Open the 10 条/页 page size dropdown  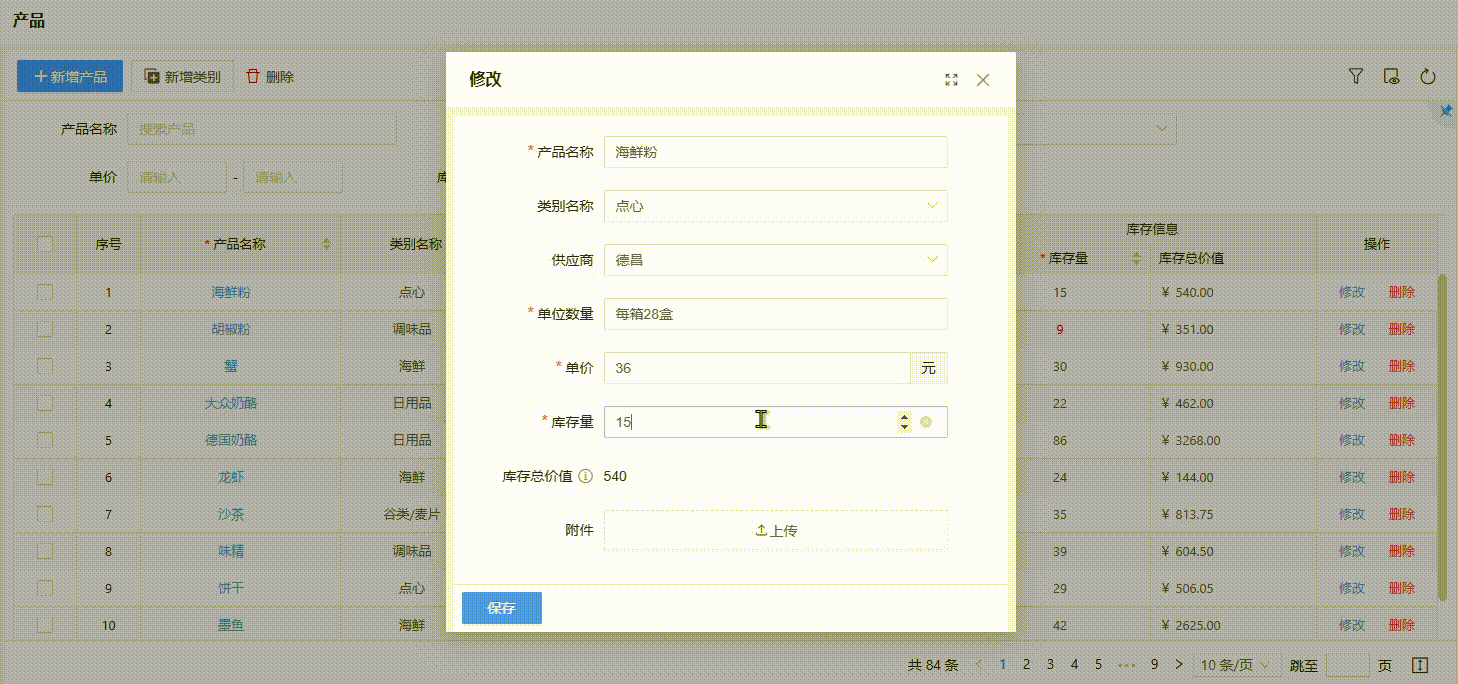[x=1238, y=665]
